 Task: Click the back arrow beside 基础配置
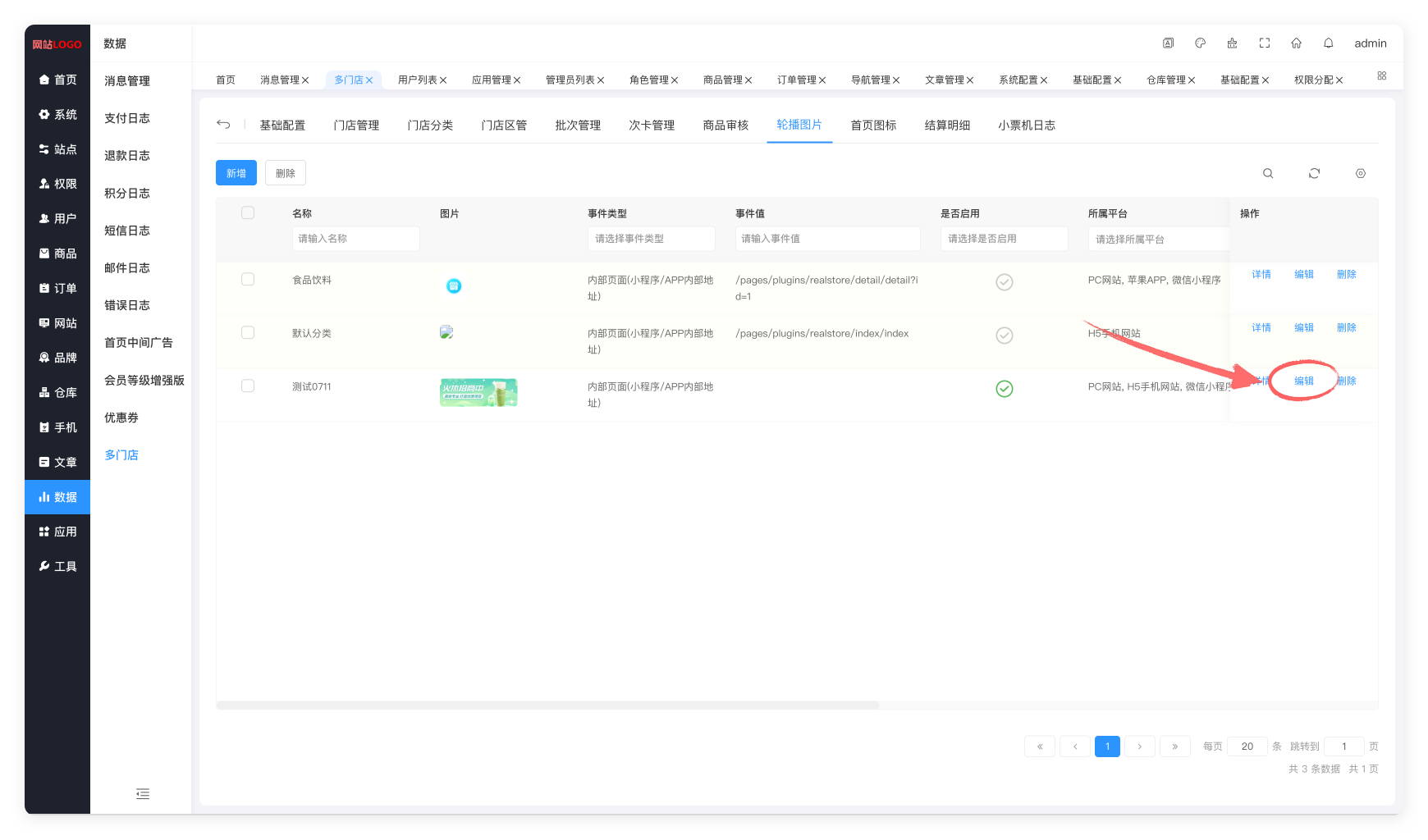(223, 125)
